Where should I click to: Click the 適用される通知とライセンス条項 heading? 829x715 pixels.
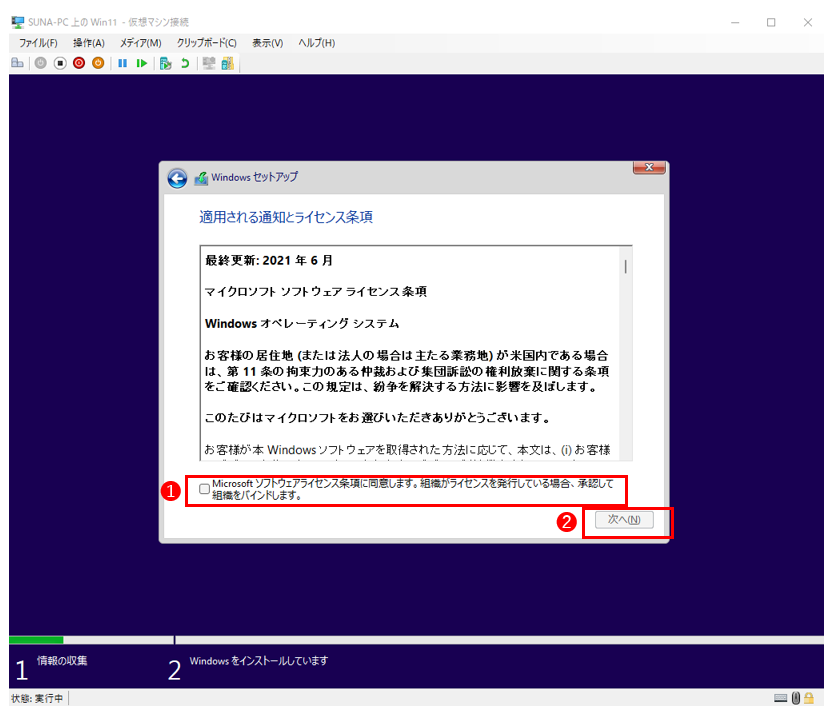[286, 217]
